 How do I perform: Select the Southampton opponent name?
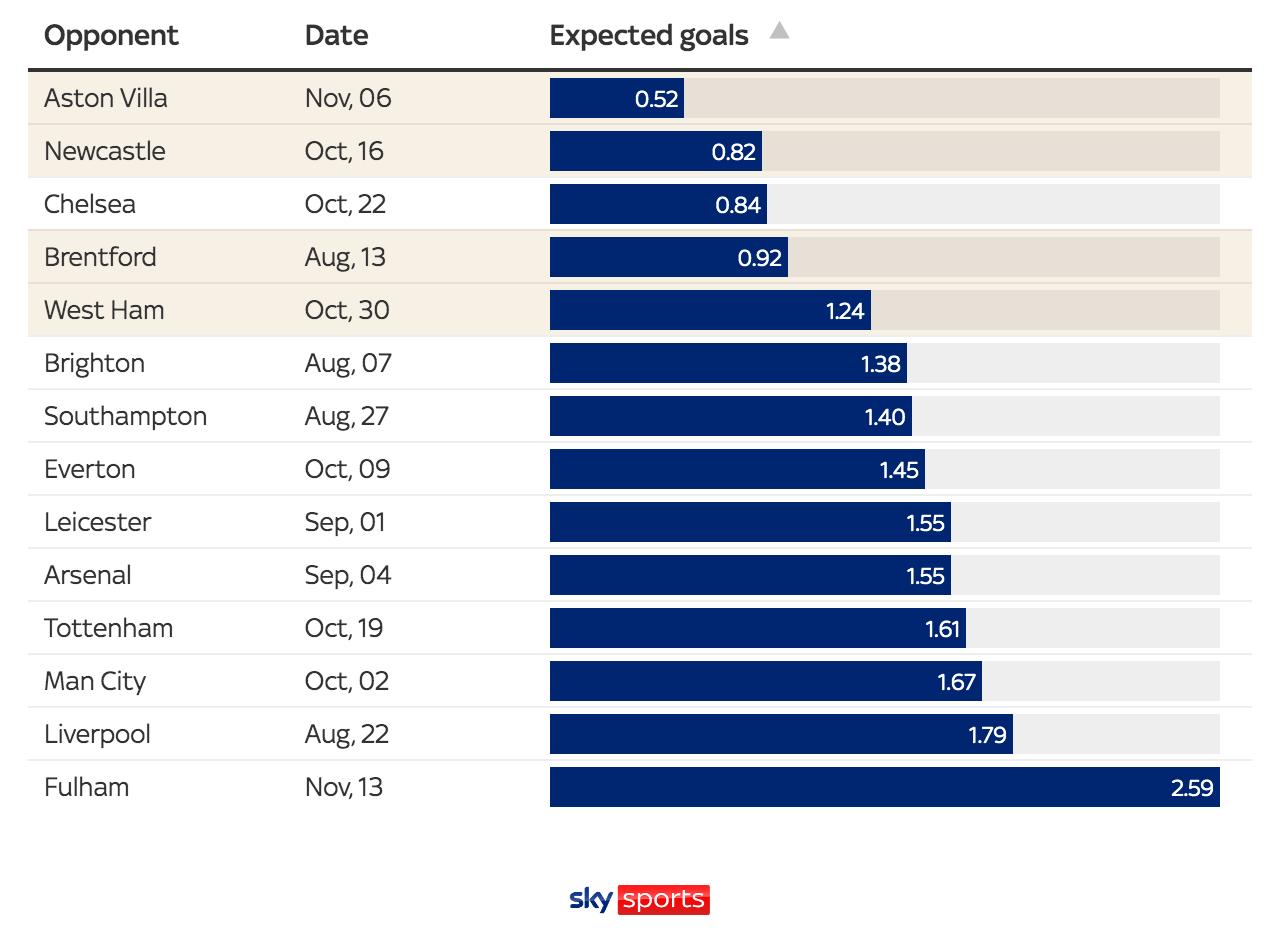click(125, 416)
